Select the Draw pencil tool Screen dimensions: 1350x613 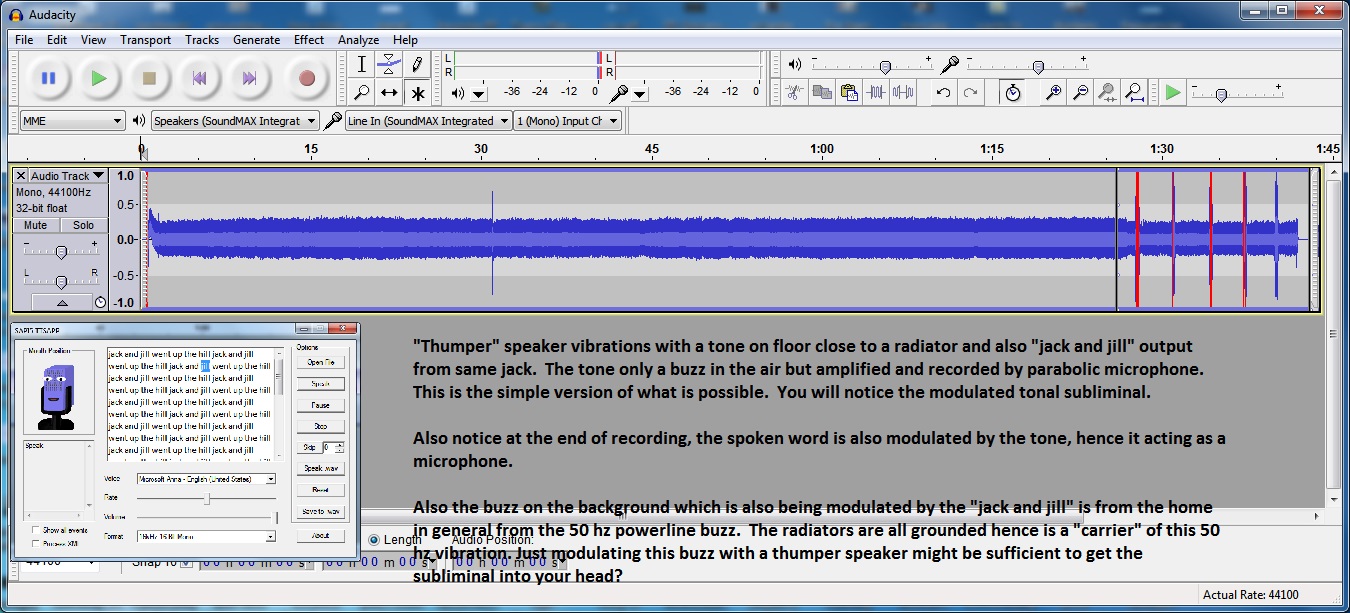click(417, 65)
